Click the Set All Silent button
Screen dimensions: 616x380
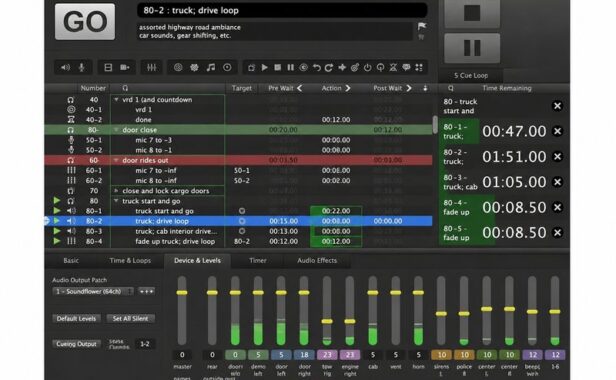click(x=130, y=319)
